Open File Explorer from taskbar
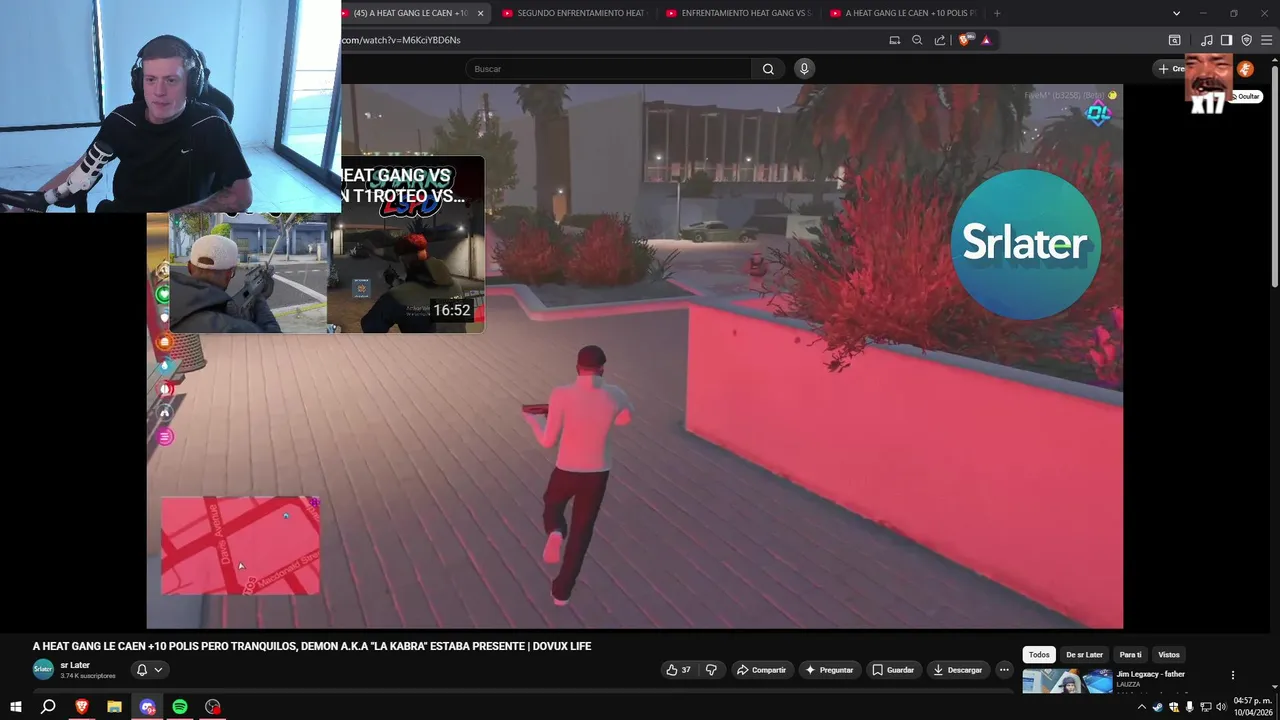Viewport: 1280px width, 720px height. point(114,707)
